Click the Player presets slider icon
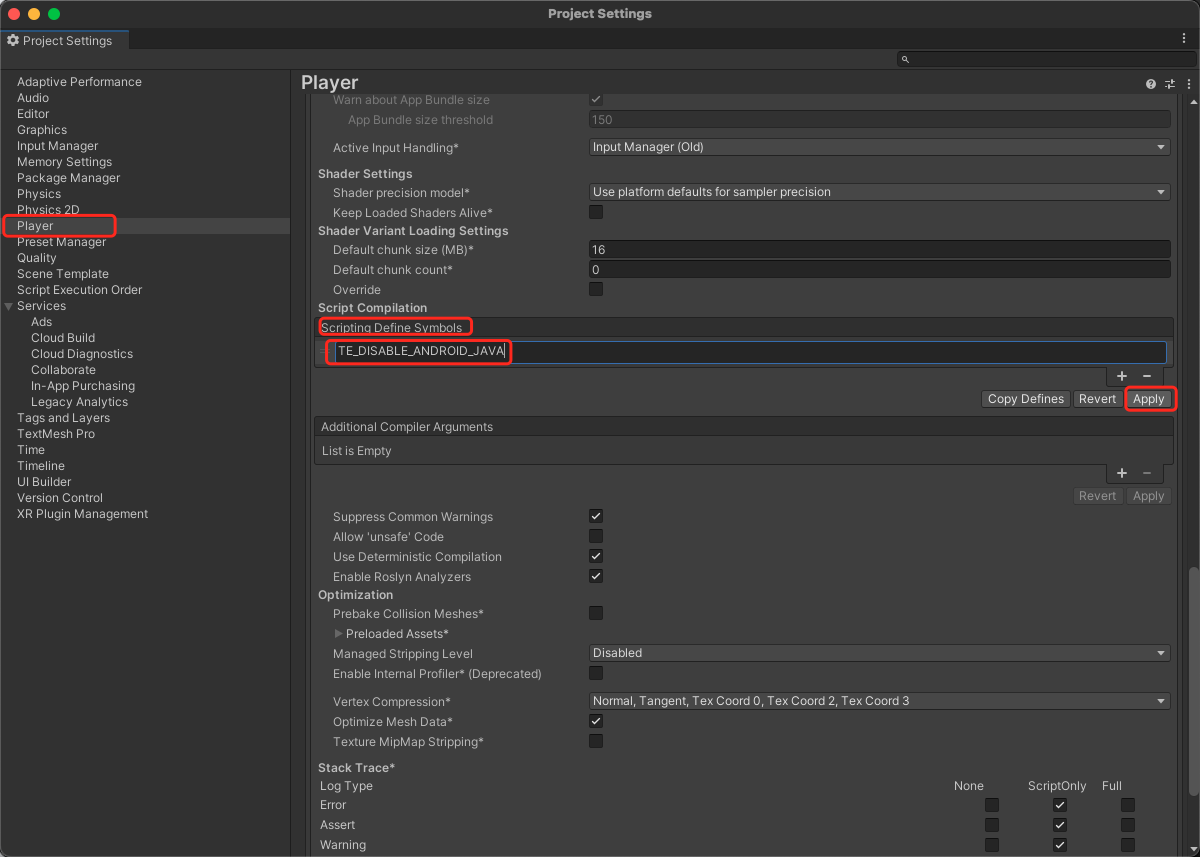1200x857 pixels. (1167, 84)
